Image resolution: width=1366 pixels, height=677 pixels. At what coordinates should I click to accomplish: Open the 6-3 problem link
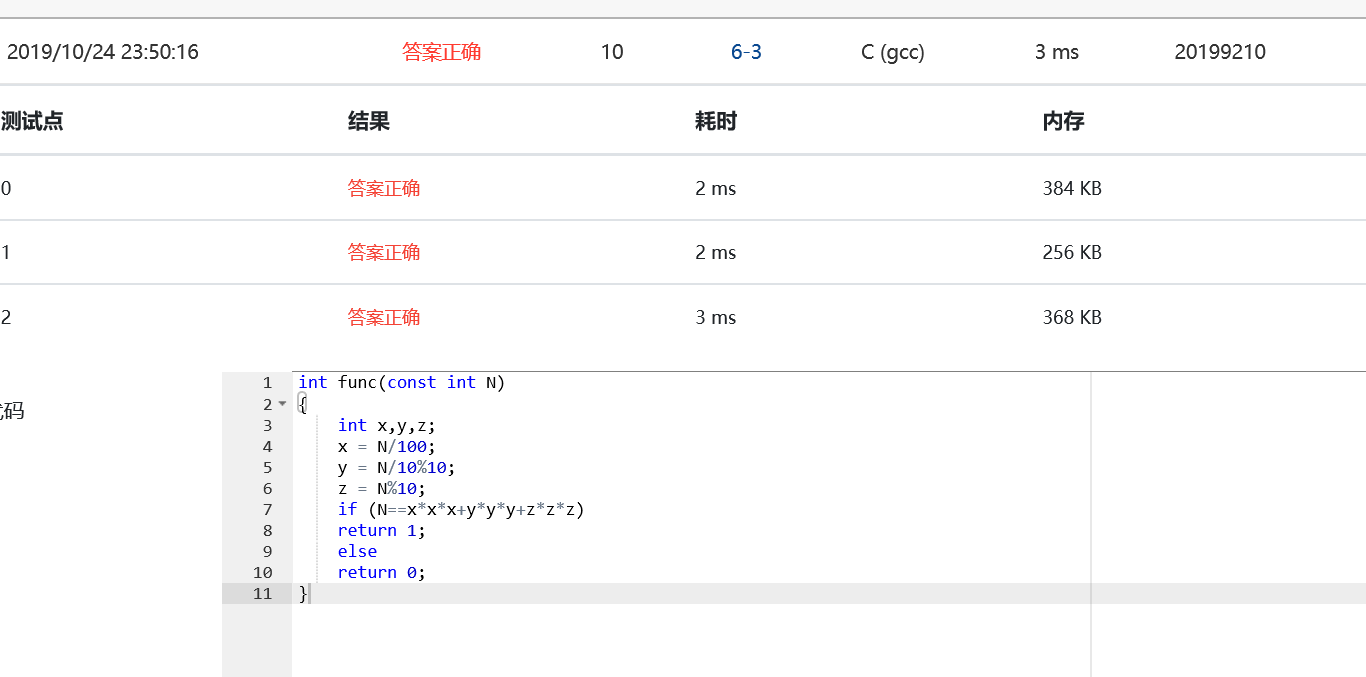[x=746, y=52]
